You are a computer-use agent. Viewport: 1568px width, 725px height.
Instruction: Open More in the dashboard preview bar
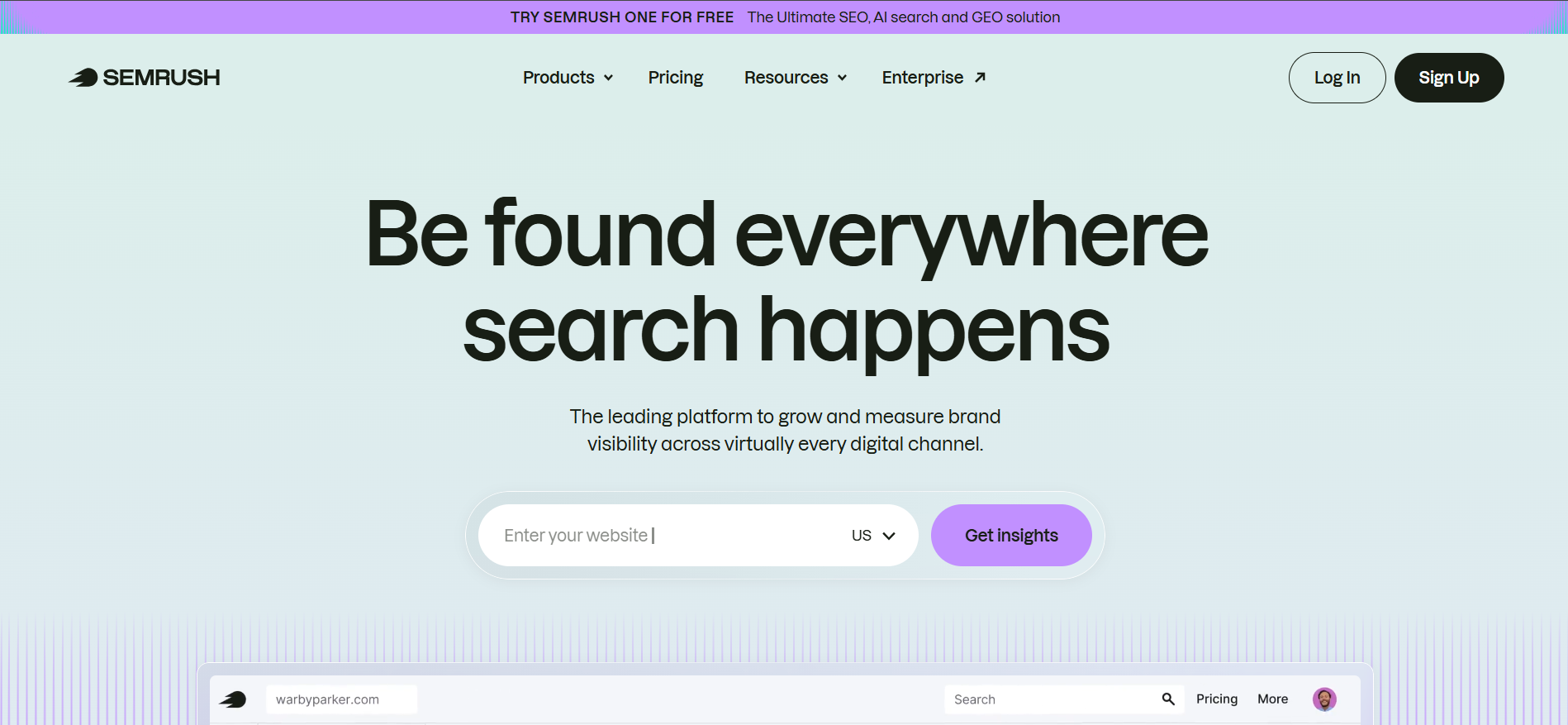pos(1272,699)
